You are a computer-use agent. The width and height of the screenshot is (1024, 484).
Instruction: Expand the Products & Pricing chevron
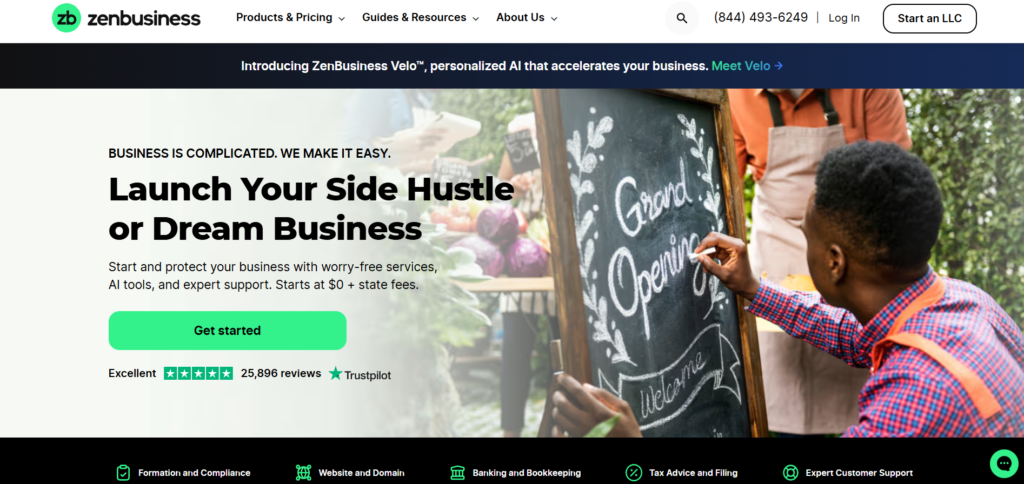pos(342,19)
